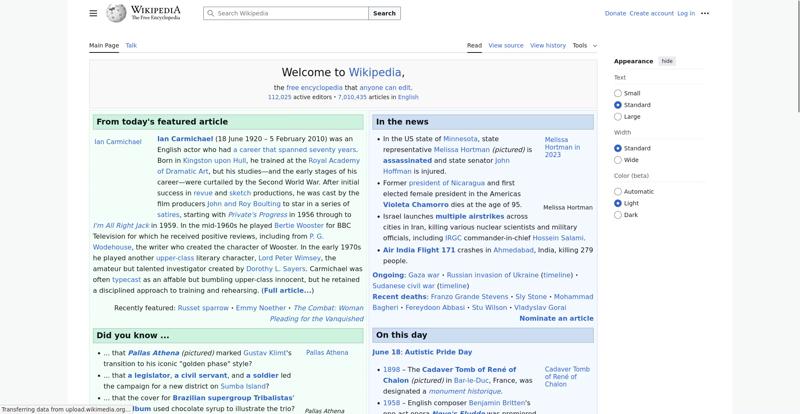The width and height of the screenshot is (800, 414).
Task: Select the Dark color option
Action: point(618,215)
